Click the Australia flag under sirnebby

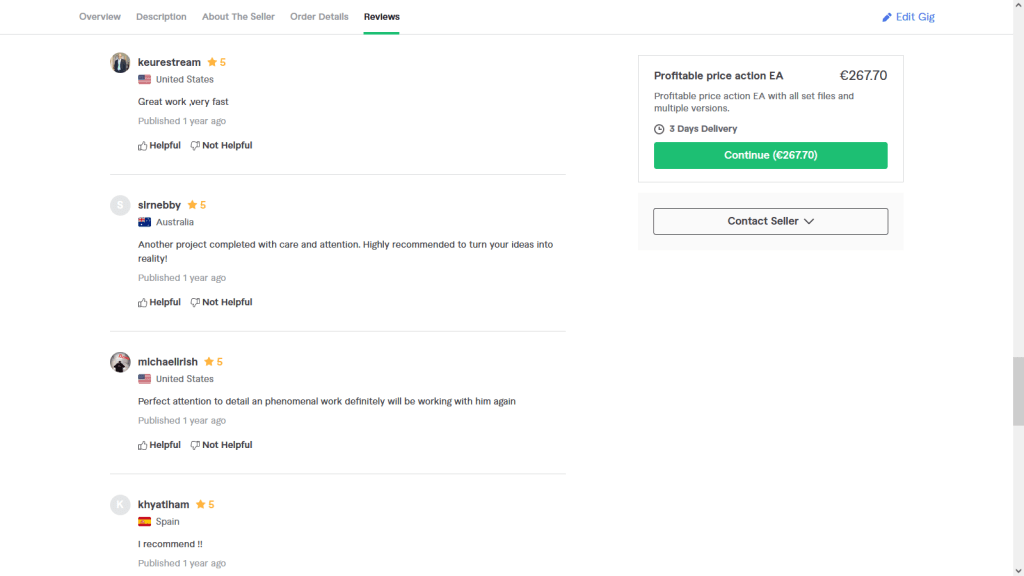[145, 222]
